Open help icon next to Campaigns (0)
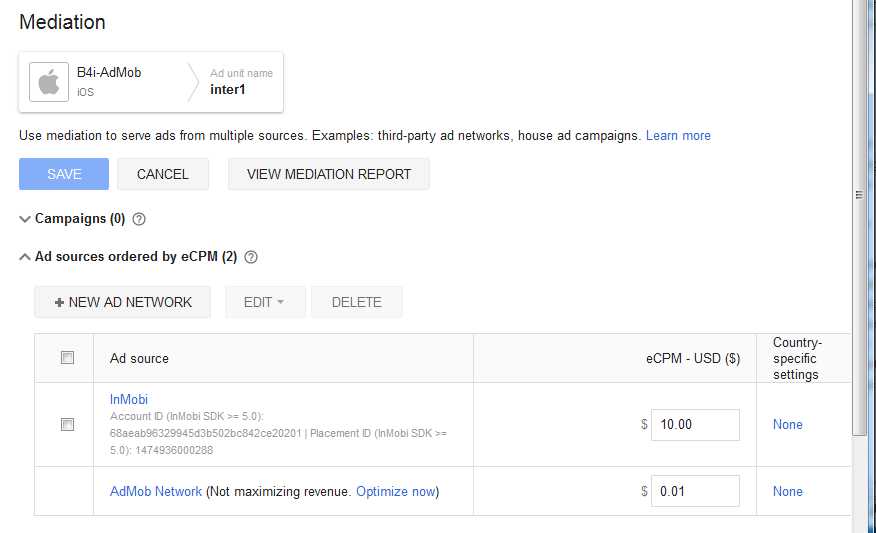 (x=139, y=219)
